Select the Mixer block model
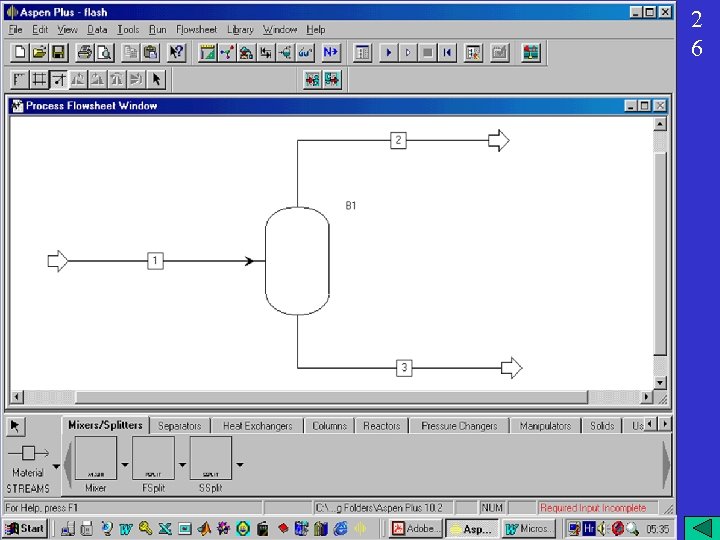Image resolution: width=720 pixels, height=540 pixels. pos(96,458)
